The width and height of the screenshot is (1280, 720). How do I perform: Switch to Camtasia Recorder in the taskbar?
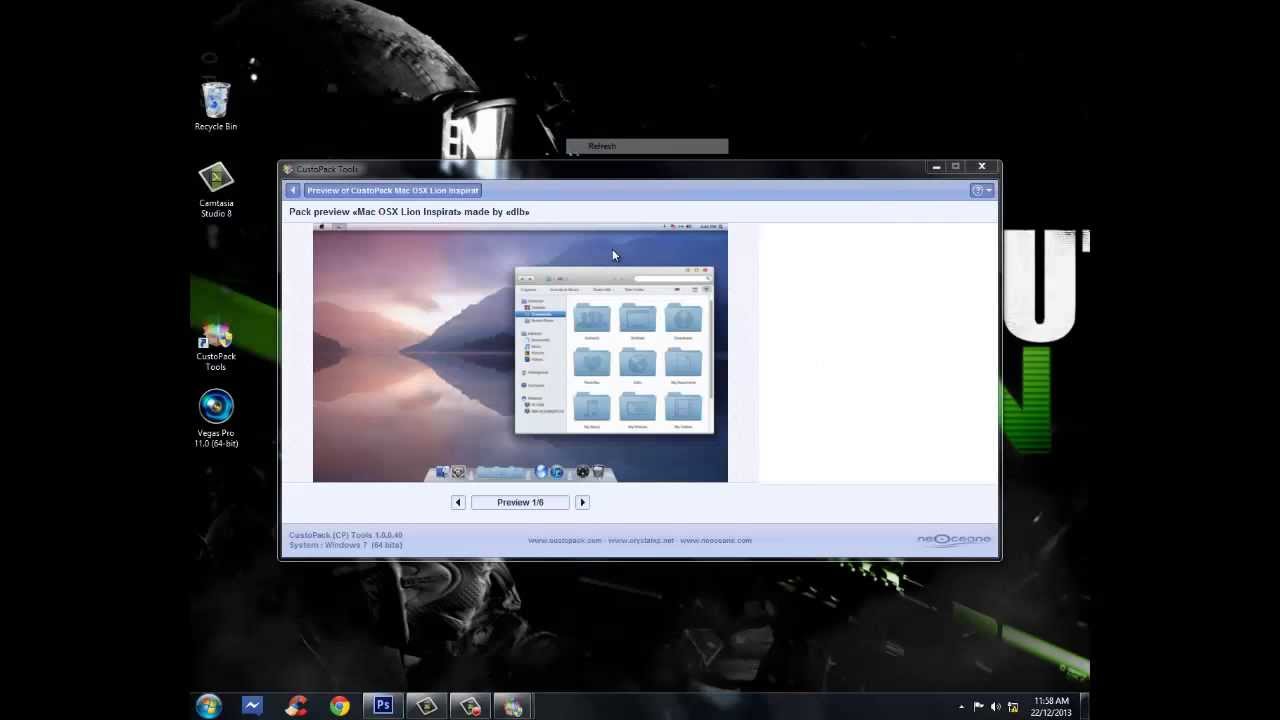(470, 706)
